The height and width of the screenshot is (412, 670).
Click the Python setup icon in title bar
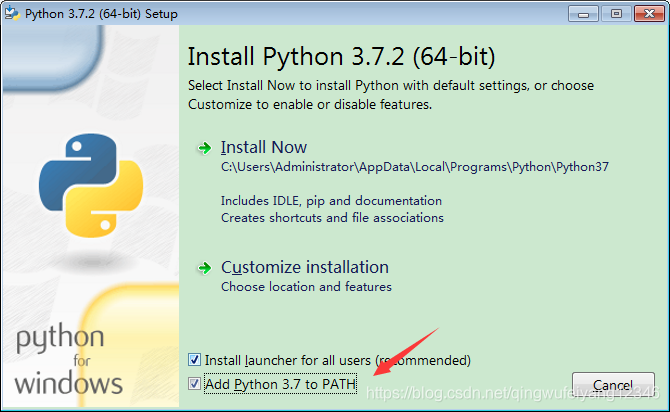tap(12, 14)
